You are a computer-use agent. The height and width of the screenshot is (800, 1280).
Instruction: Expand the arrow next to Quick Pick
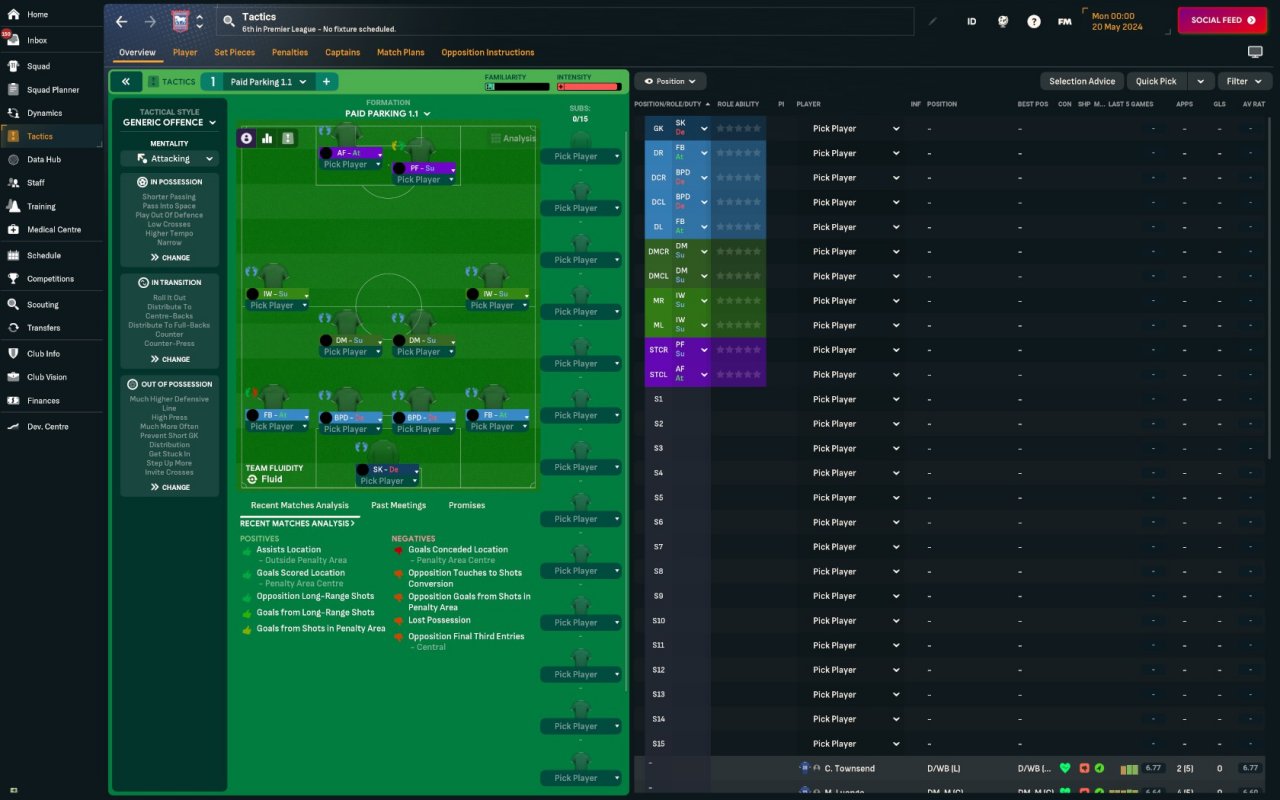click(1201, 81)
